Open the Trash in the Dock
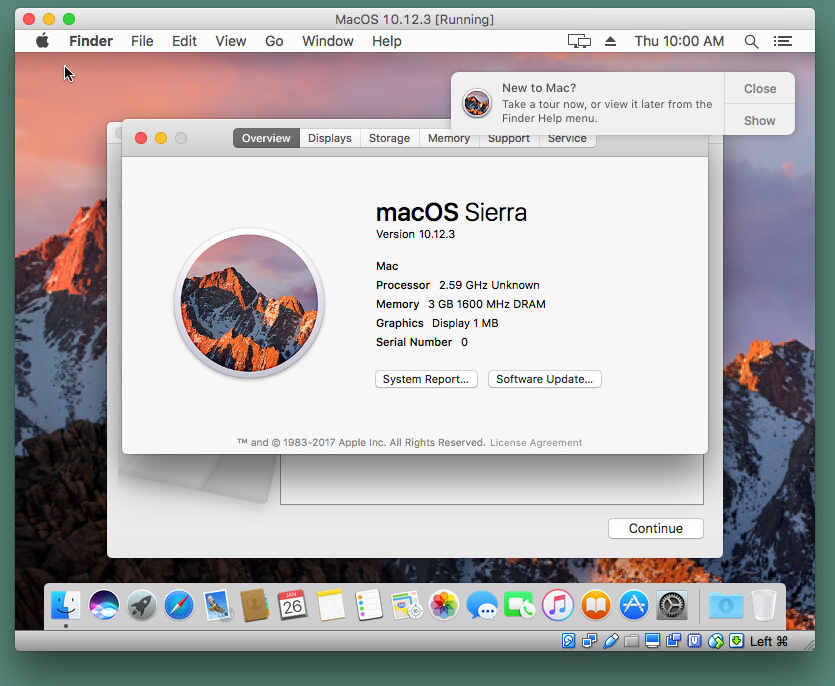Viewport: 835px width, 686px height. coord(764,606)
